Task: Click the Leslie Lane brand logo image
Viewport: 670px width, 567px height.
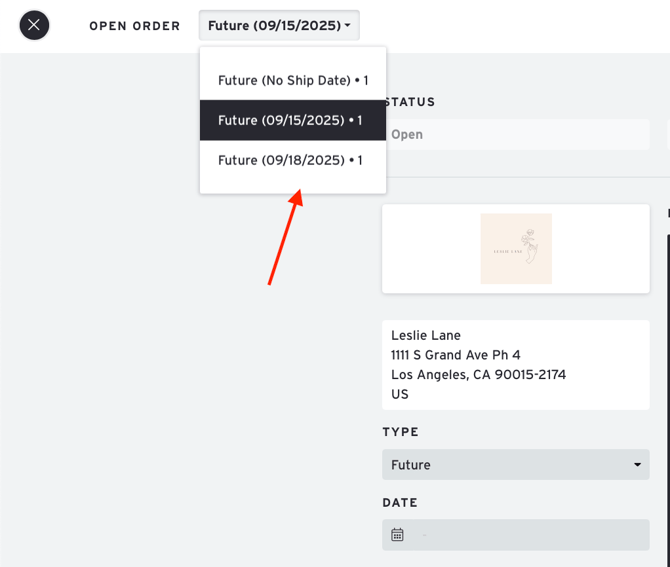Action: coord(516,249)
